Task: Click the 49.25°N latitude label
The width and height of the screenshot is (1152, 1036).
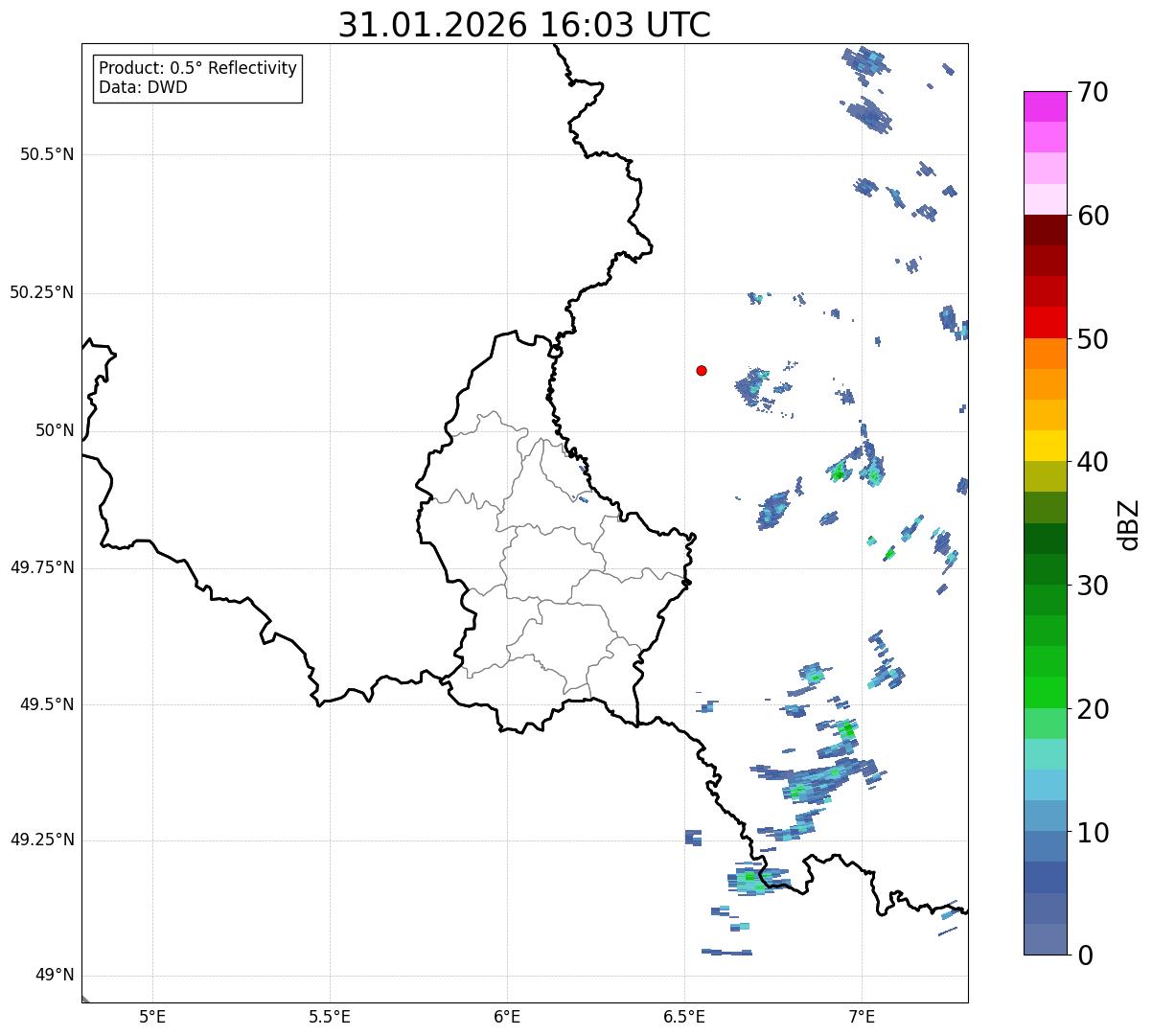Action: tap(42, 840)
